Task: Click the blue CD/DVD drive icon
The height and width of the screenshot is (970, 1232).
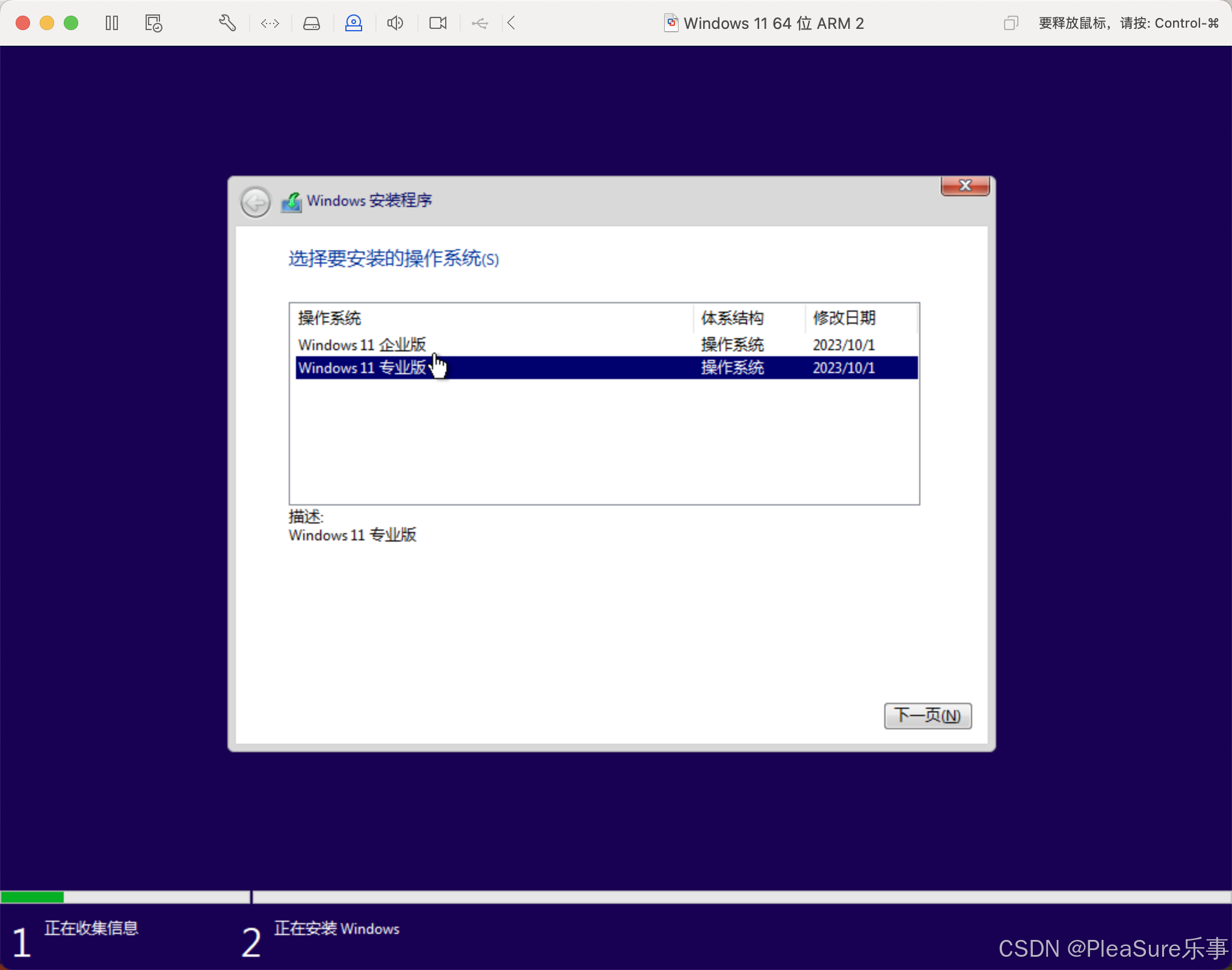Action: pos(354,23)
